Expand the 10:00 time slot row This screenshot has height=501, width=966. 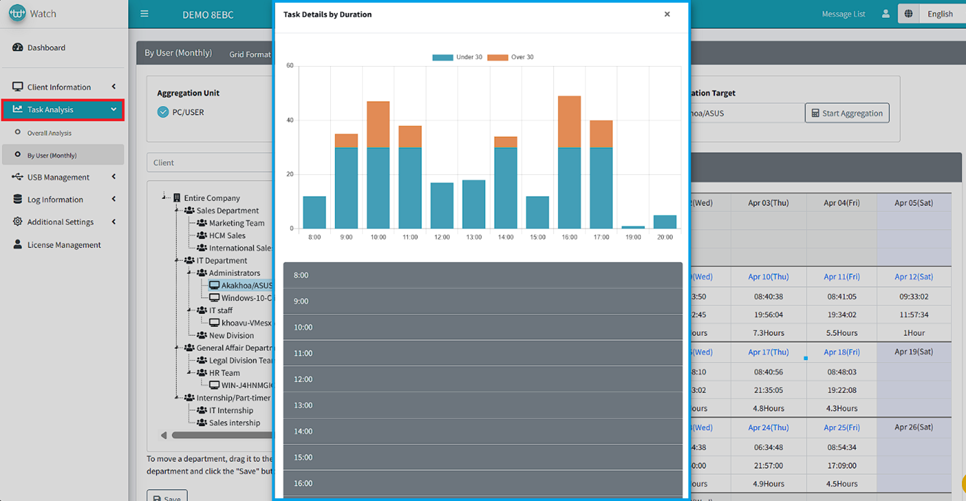482,327
